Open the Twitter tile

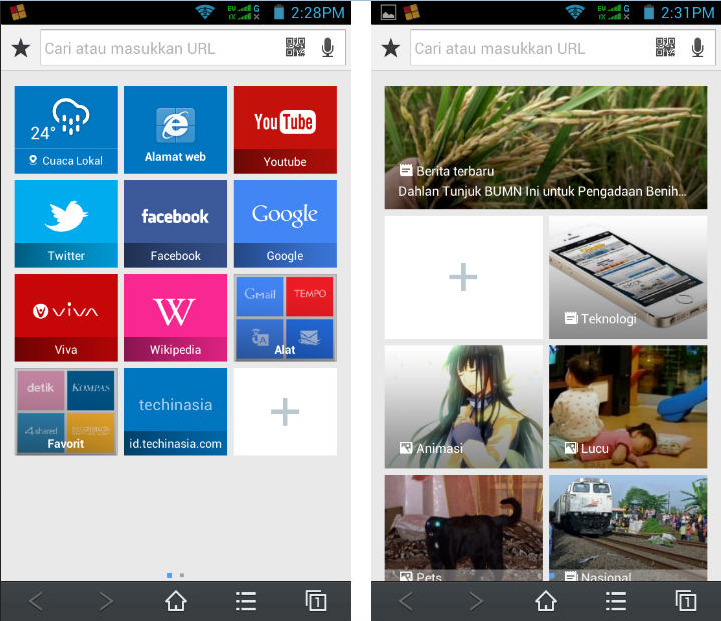click(66, 223)
